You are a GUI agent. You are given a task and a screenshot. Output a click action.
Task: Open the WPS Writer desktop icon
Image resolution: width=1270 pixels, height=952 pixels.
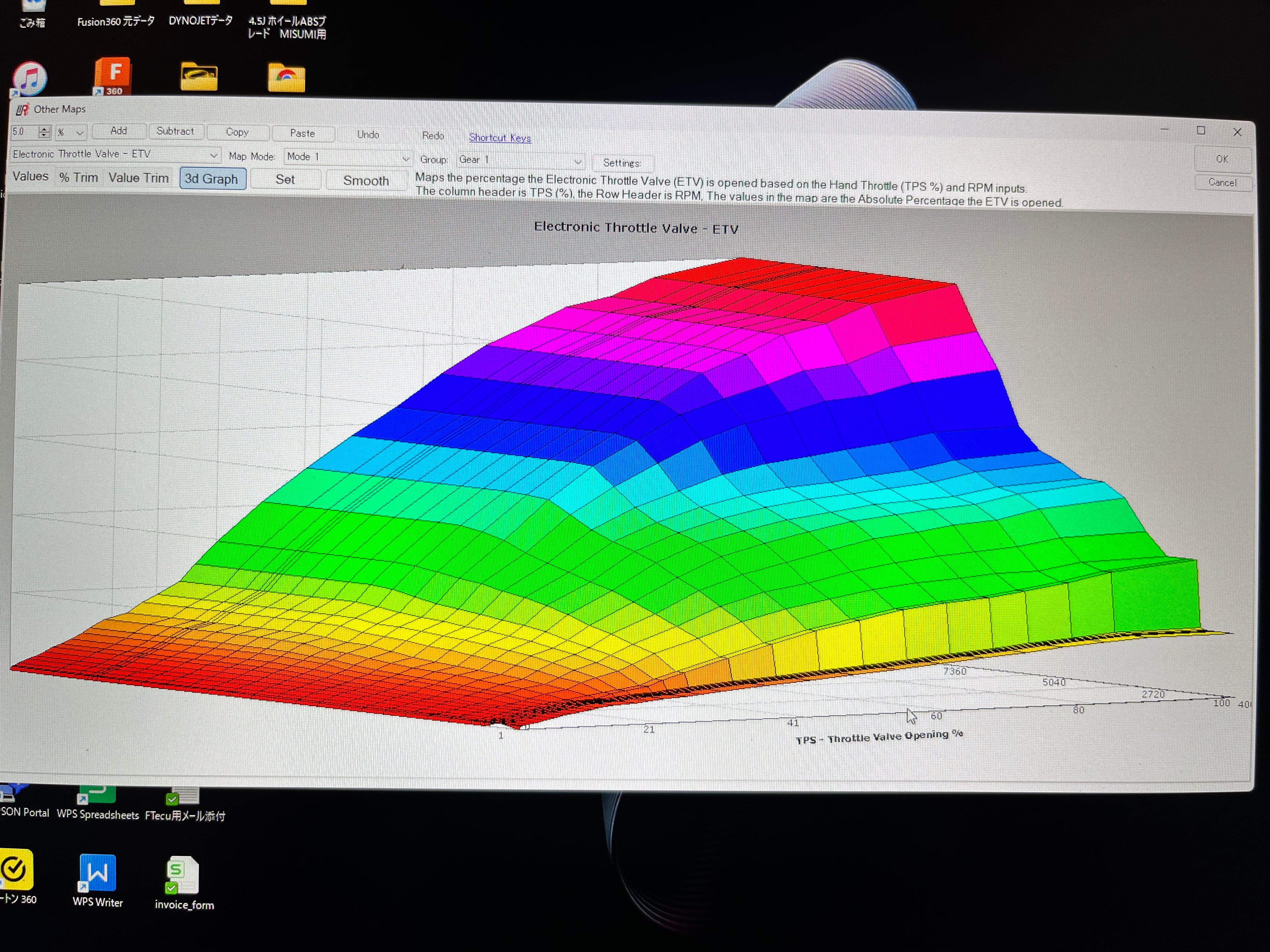coord(98,873)
